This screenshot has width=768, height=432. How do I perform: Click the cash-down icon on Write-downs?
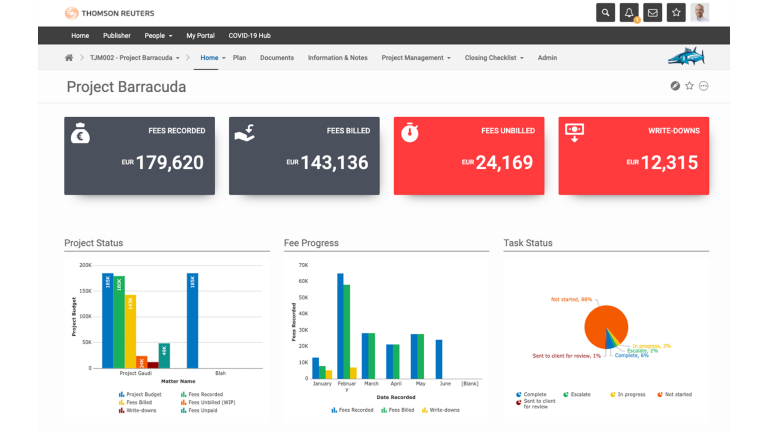[575, 133]
